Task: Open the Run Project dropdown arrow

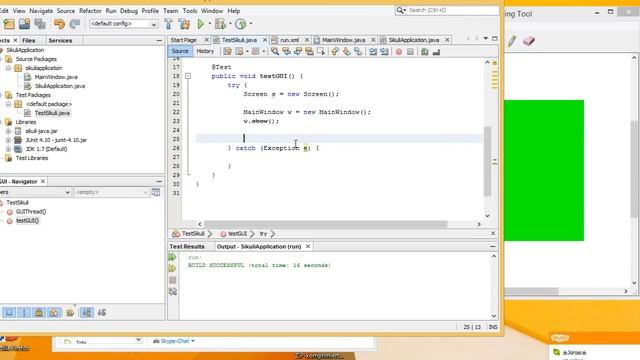Action: 210,24
